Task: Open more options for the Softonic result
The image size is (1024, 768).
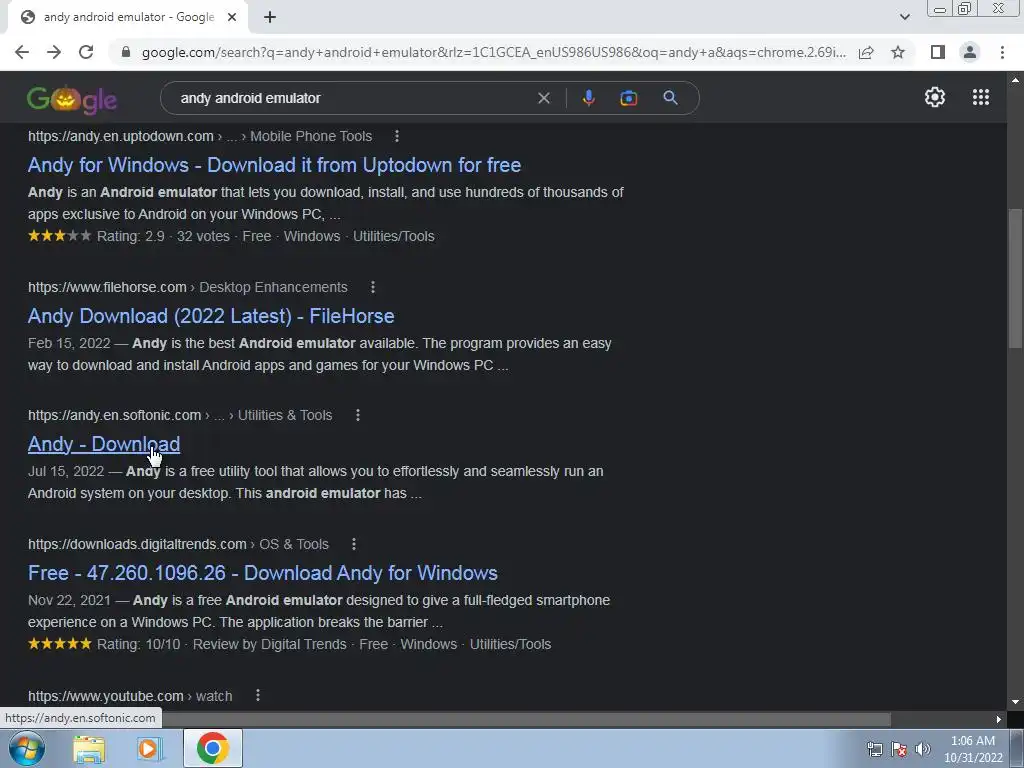Action: click(357, 415)
